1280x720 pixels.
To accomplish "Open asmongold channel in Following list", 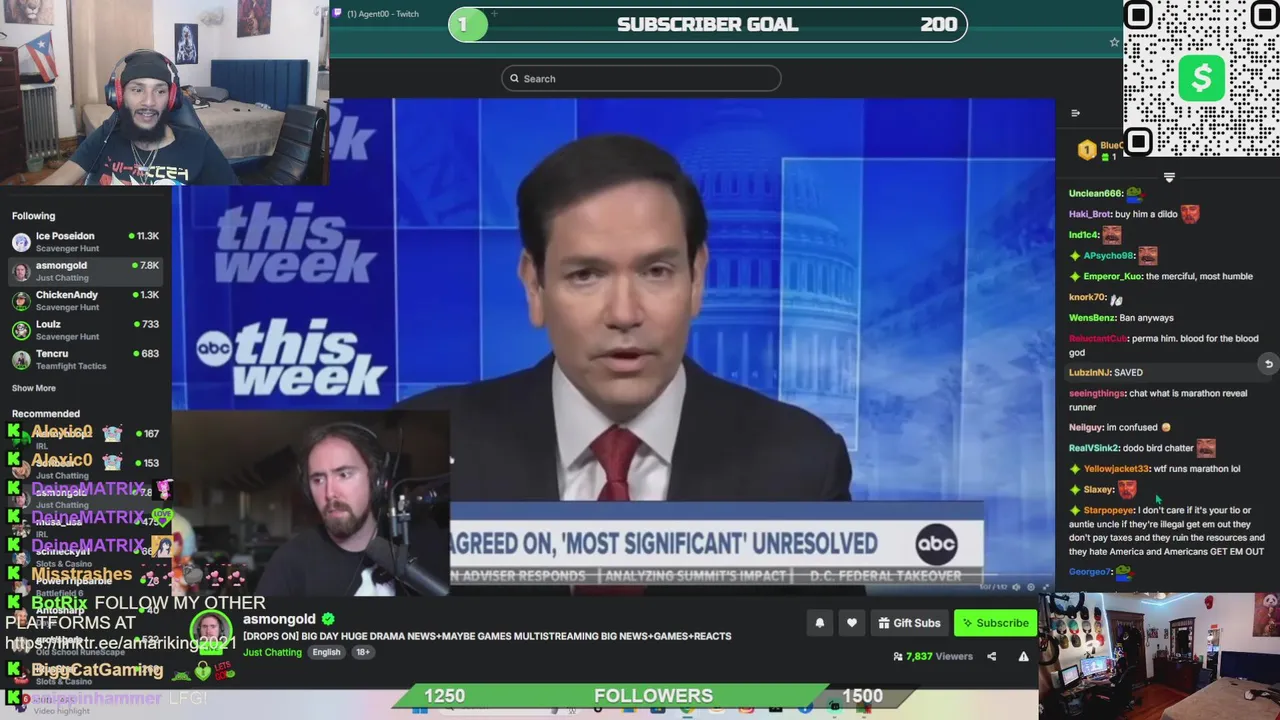I will coord(86,271).
